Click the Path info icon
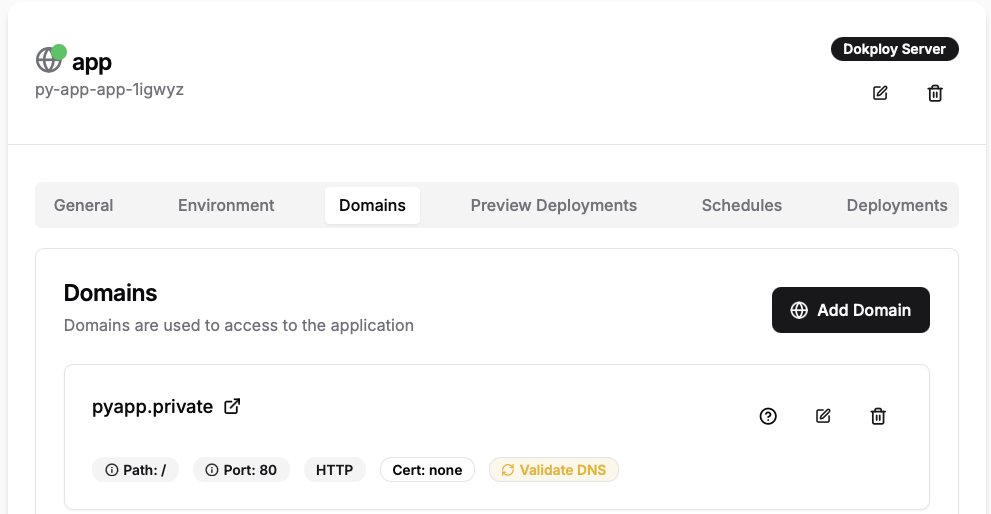 click(112, 470)
